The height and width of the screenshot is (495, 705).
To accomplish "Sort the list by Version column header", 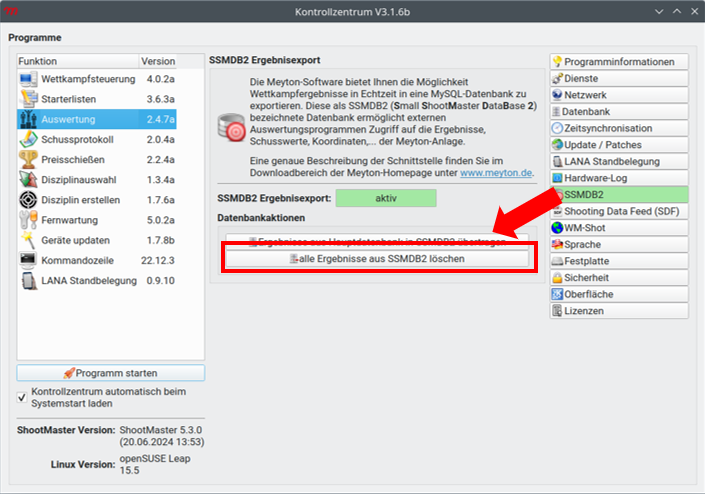I will [158, 61].
